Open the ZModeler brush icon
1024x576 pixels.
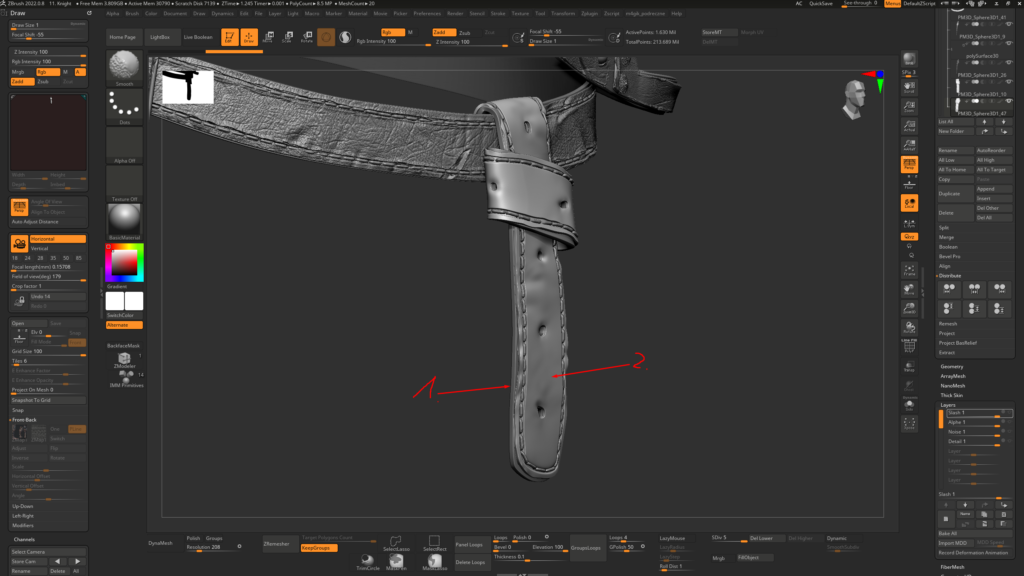click(x=124, y=359)
